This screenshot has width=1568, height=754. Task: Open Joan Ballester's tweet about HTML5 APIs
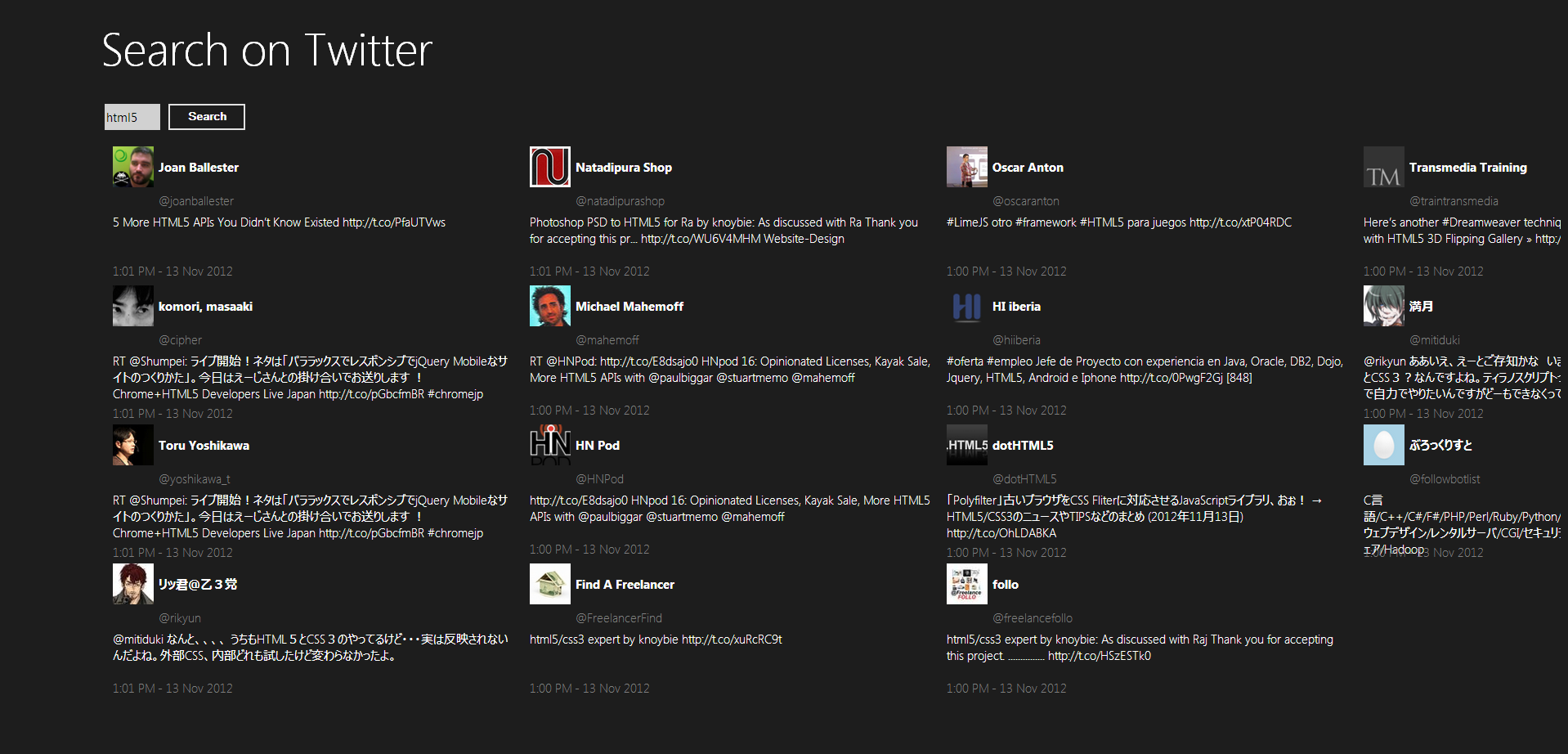[x=279, y=222]
